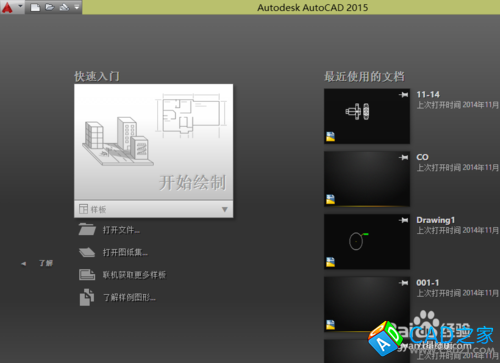Screen dimensions: 500x363
Task: Click the Drawing1 document name
Action: coord(436,220)
